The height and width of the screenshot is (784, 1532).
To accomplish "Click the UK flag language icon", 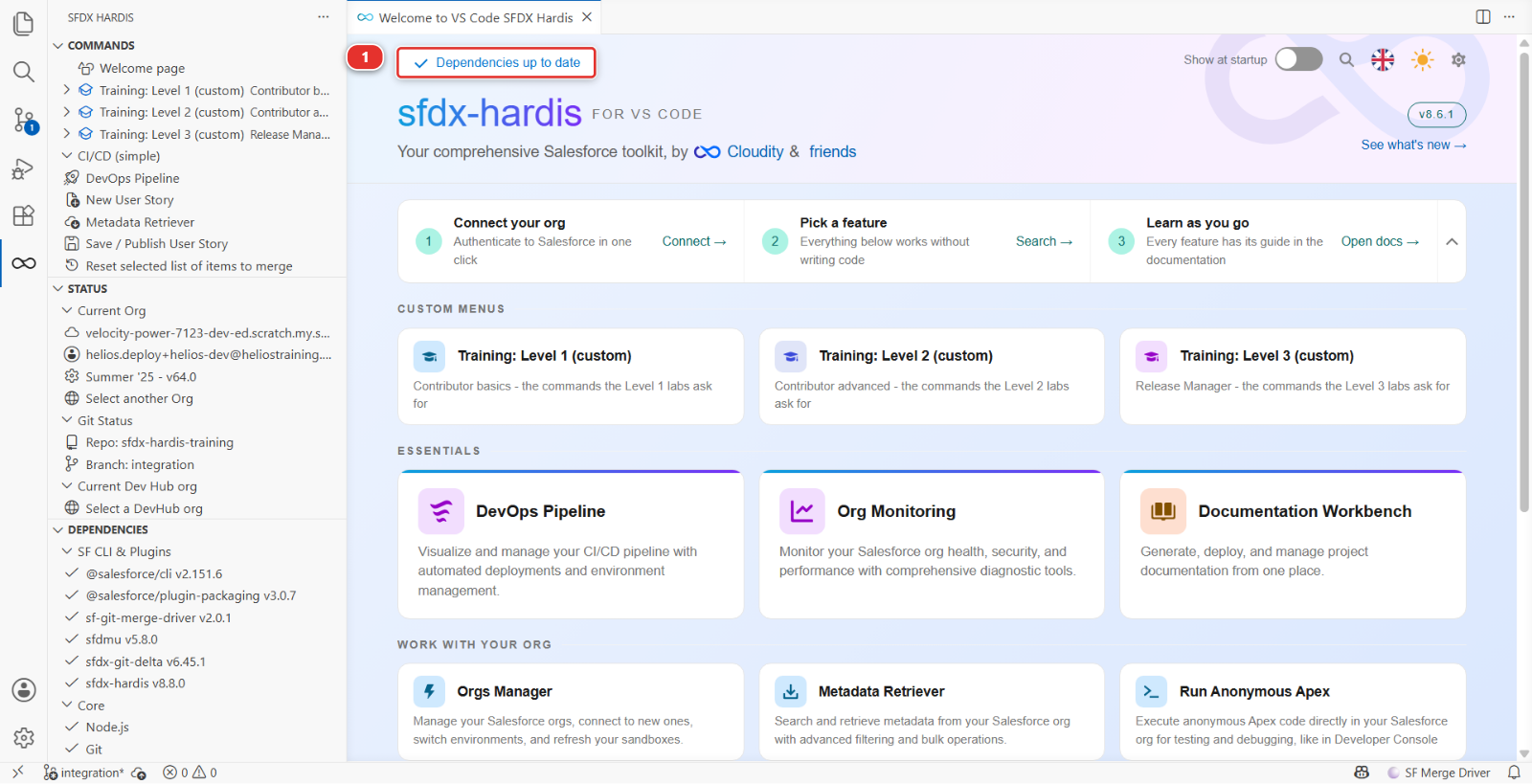I will (x=1383, y=59).
